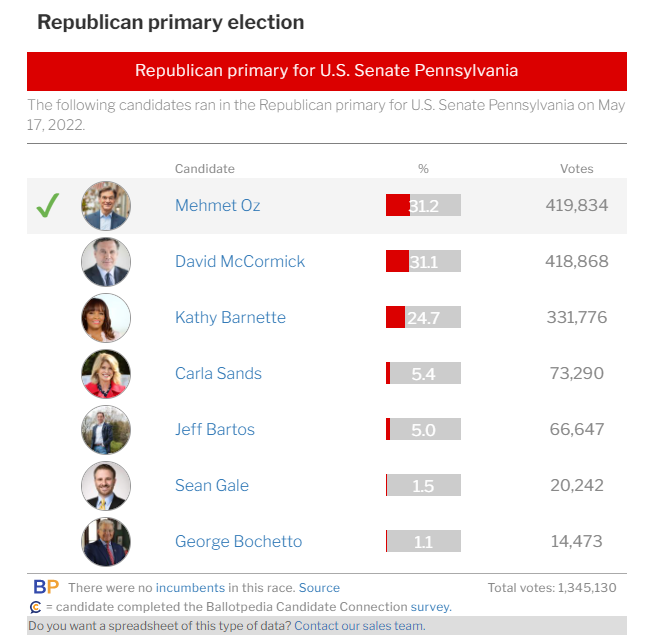Open the David McCormick candidate link
Screen dimensions: 651x642
pyautogui.click(x=240, y=261)
